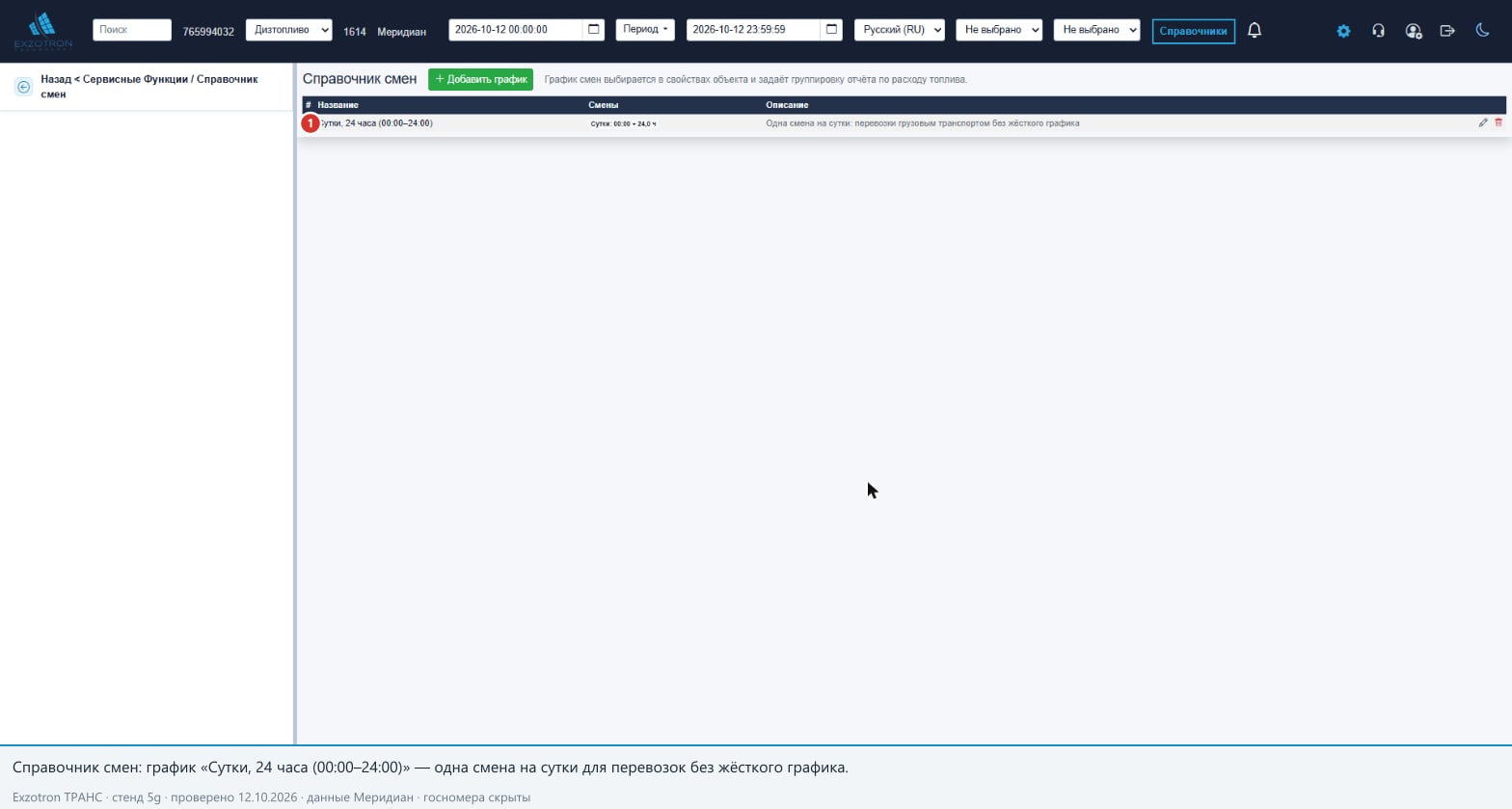Expand the first Не выбрано dropdown
The width and height of the screenshot is (1512, 809).
pos(999,30)
